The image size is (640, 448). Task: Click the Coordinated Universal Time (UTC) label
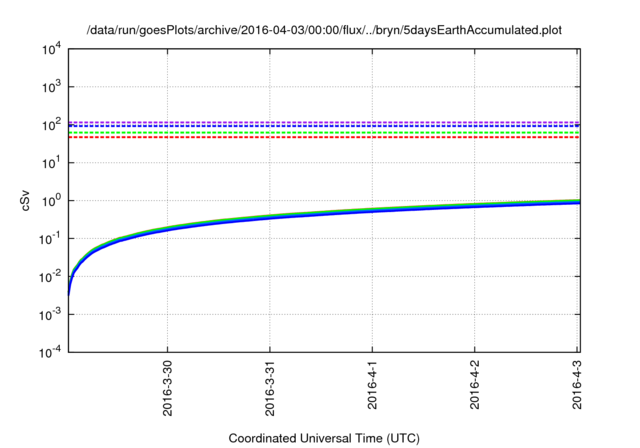click(324, 439)
